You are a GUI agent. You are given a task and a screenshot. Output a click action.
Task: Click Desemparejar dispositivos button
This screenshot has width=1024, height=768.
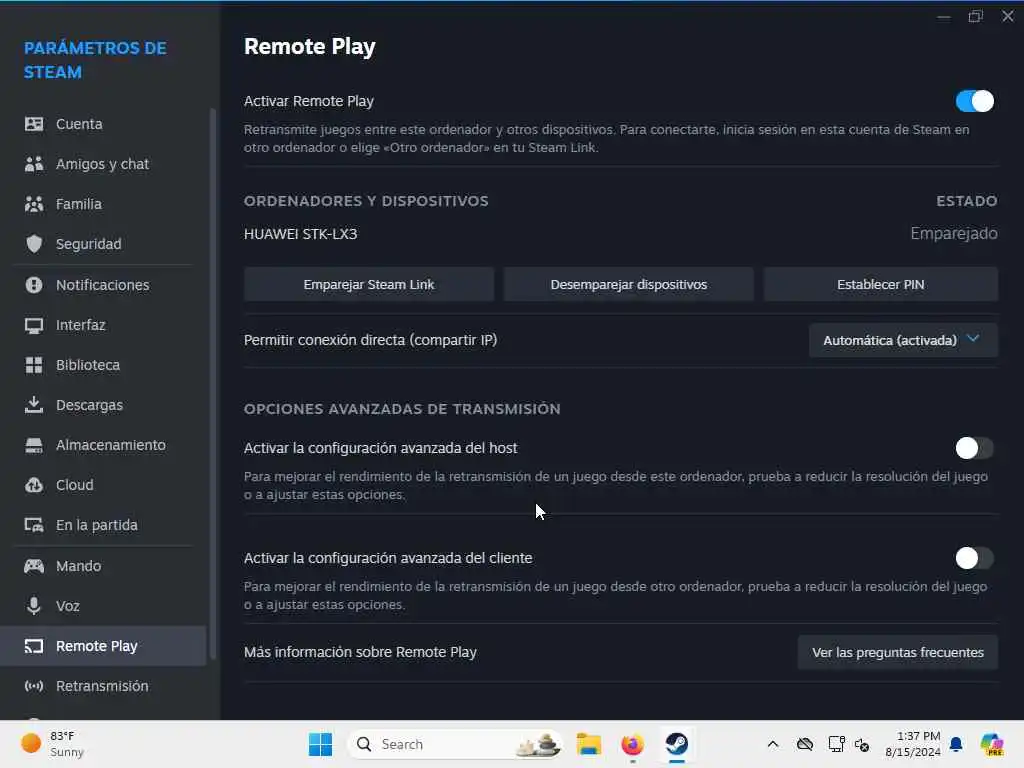[628, 285]
